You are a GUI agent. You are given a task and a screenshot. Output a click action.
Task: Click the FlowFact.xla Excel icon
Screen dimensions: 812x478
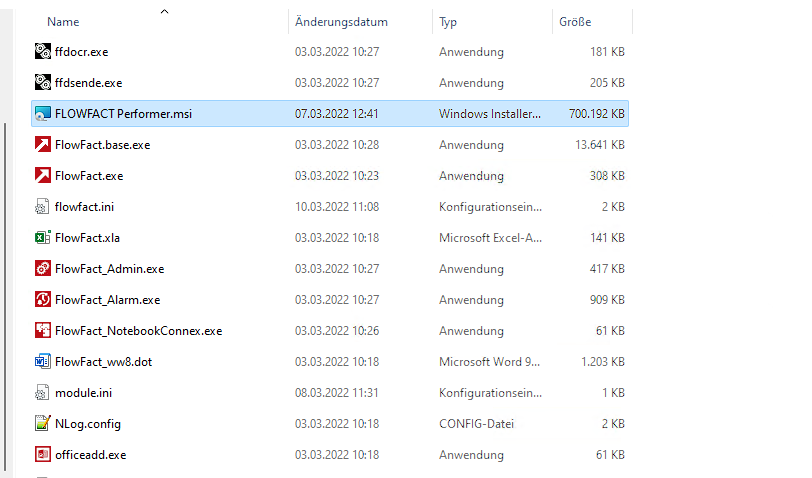tap(42, 238)
